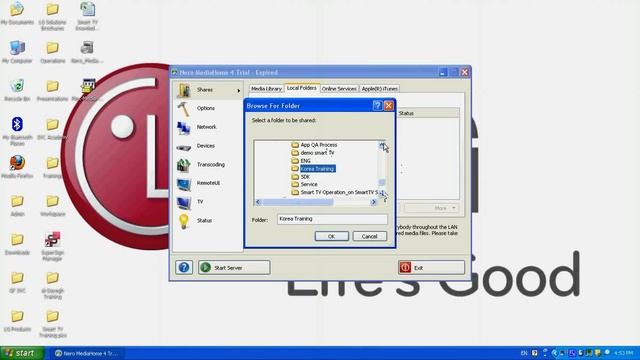Switch to Media Library tab
The image size is (640, 360).
[266, 89]
